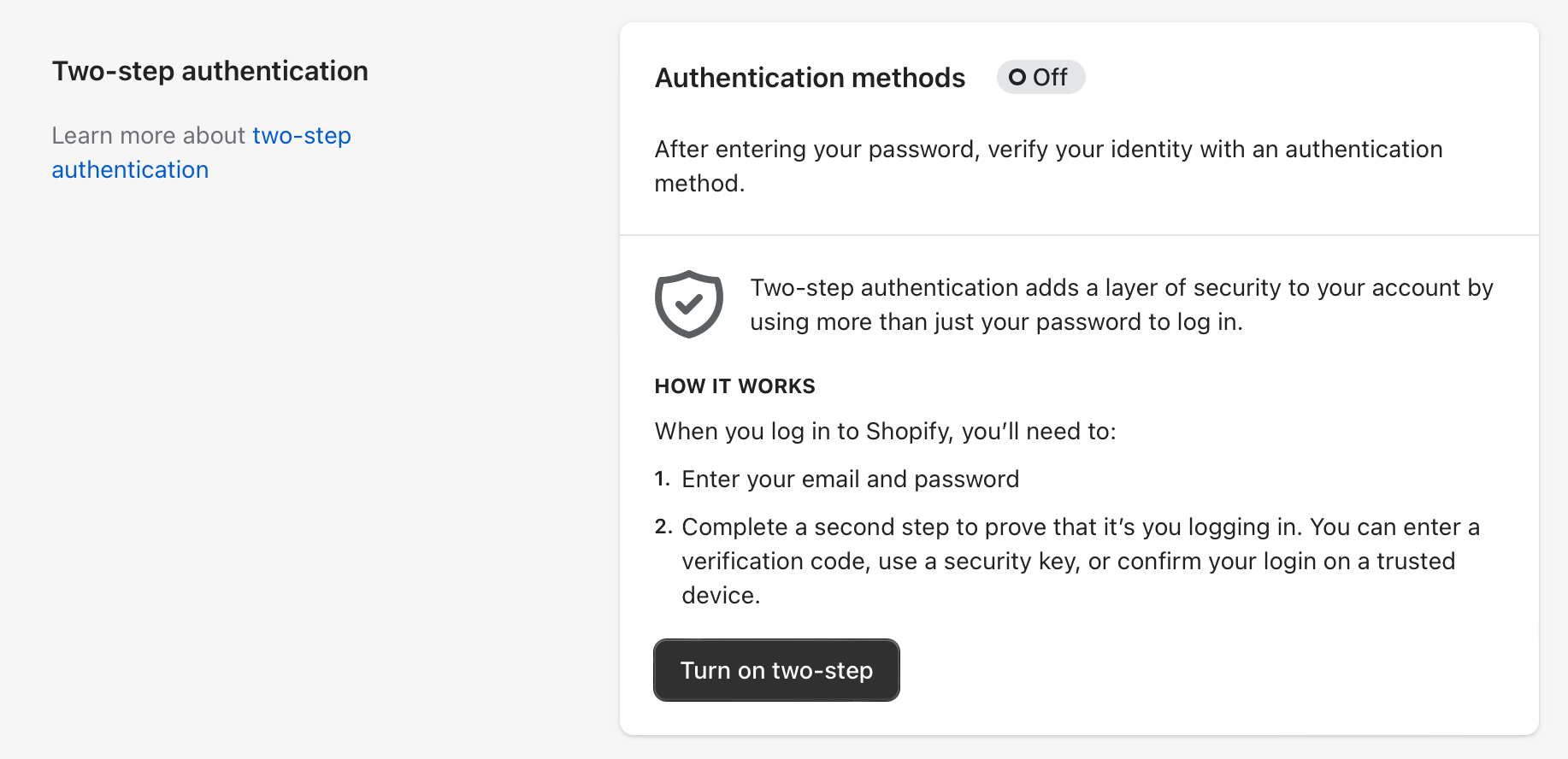This screenshot has width=1568, height=759.
Task: Select the description text under Authentication methods
Action: 1048,166
